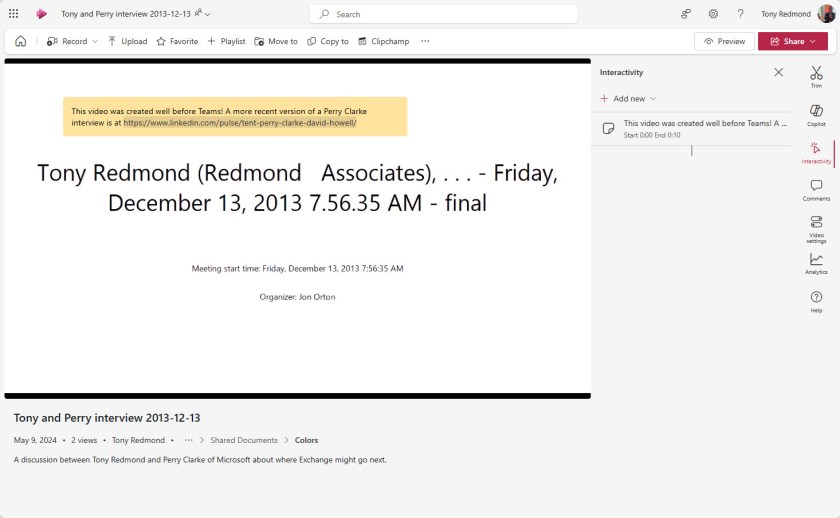Click Tony Redmond owner name below video
The height and width of the screenshot is (518, 840).
tap(138, 440)
